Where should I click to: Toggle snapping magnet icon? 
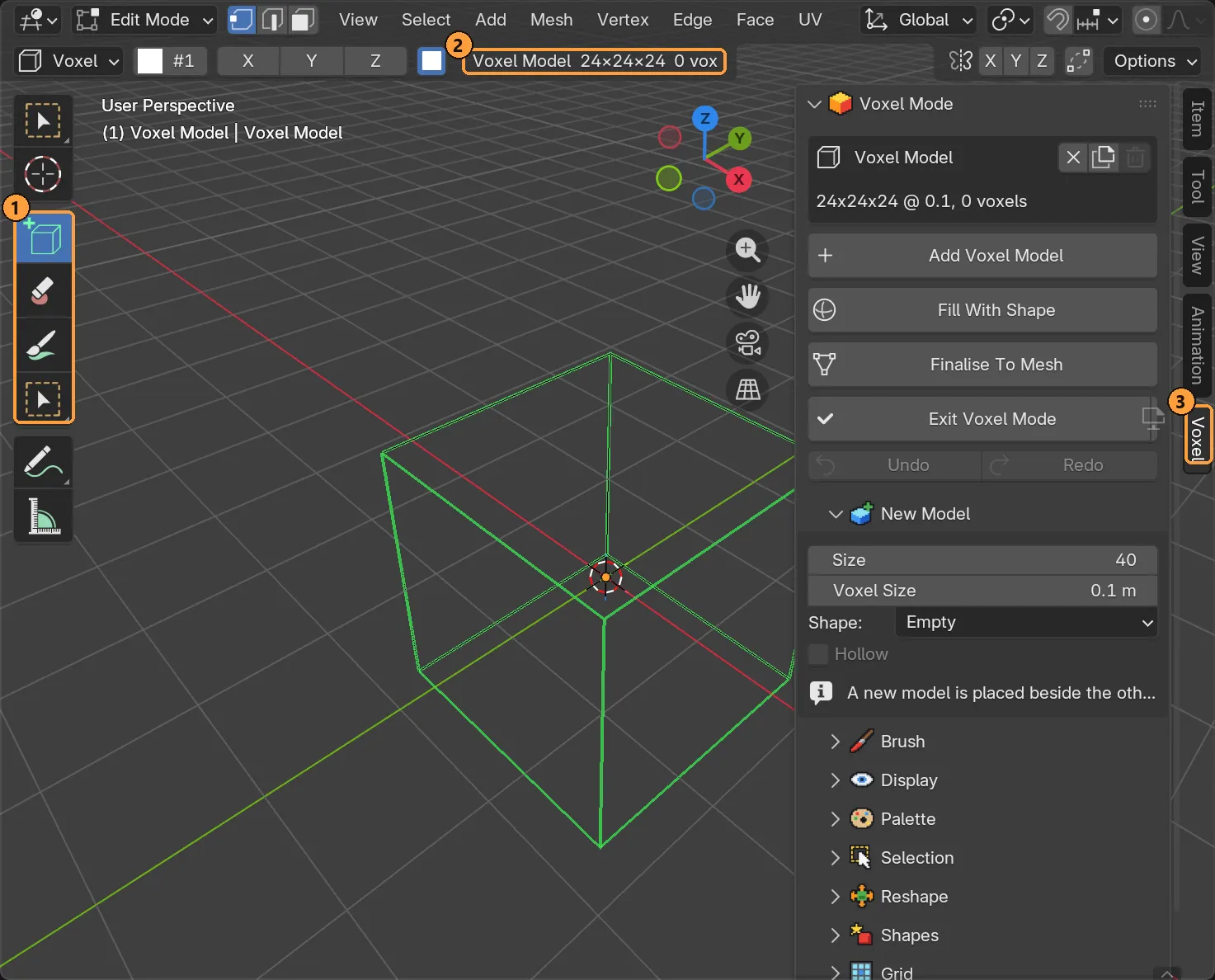click(x=1057, y=20)
